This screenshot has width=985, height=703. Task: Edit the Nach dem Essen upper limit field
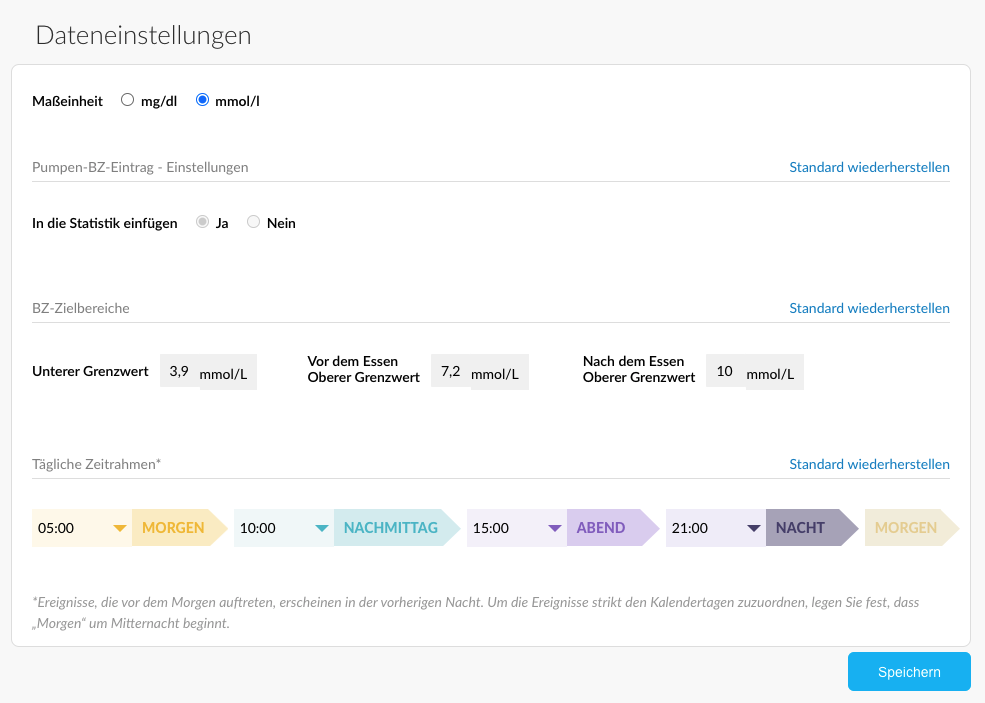coord(725,371)
